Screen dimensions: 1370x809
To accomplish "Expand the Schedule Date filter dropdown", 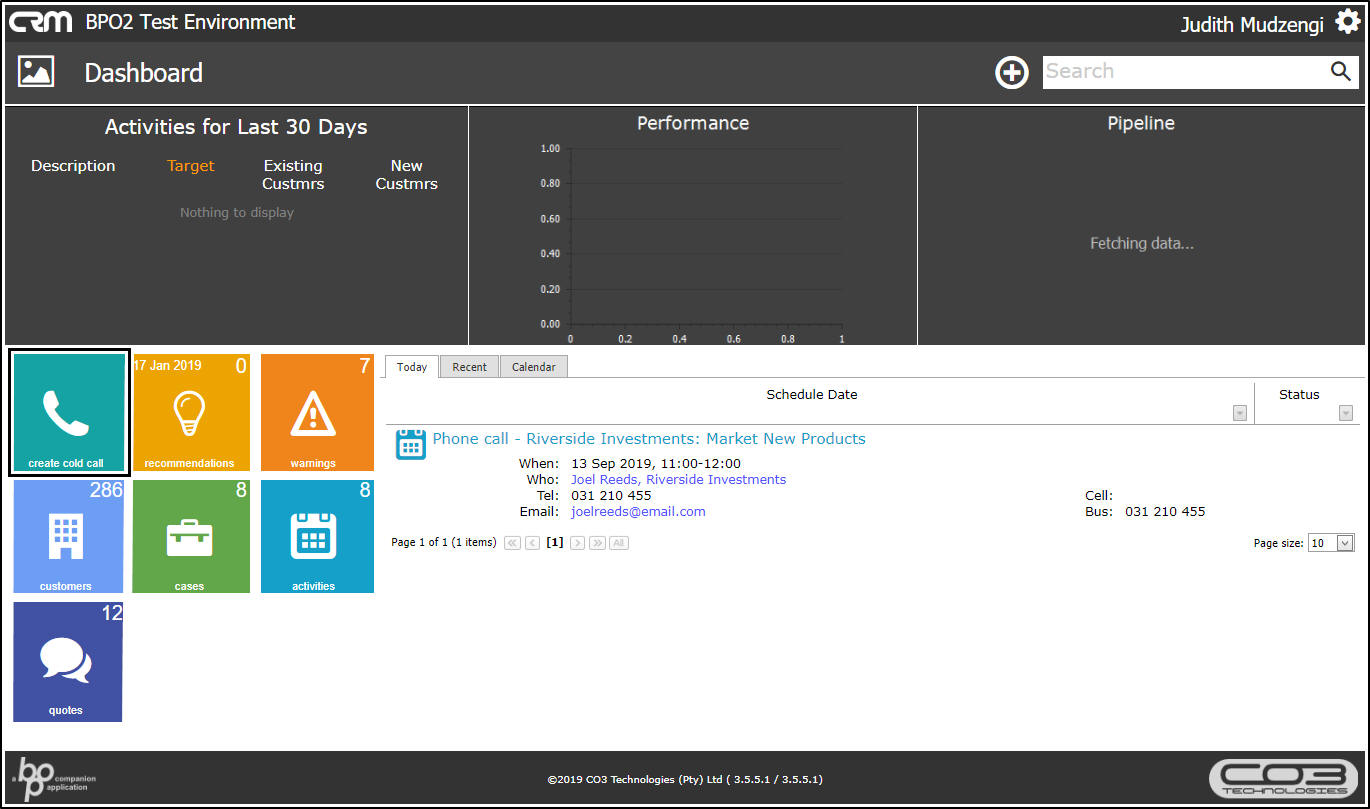I will coord(1240,413).
